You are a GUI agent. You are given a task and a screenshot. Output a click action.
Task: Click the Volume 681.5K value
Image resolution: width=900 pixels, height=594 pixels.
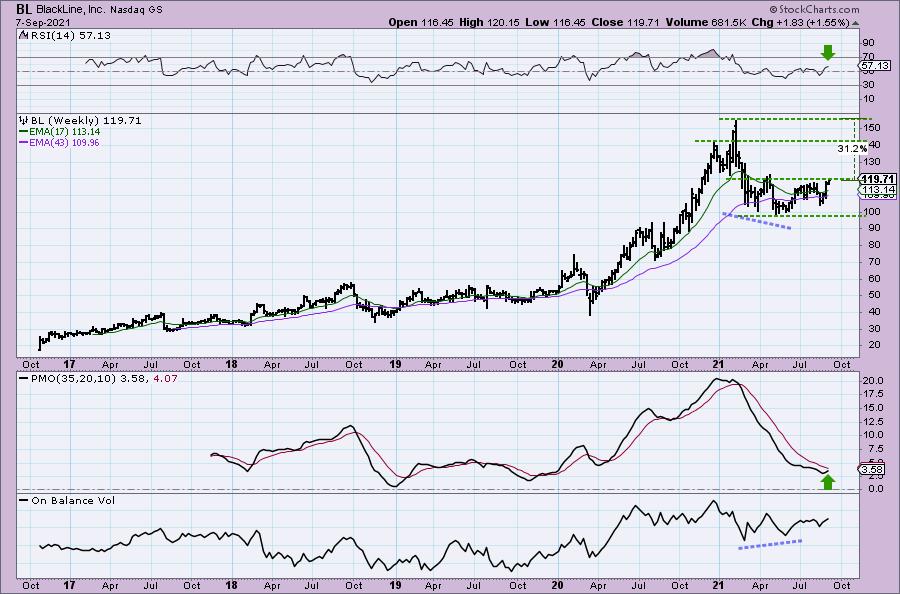point(707,22)
